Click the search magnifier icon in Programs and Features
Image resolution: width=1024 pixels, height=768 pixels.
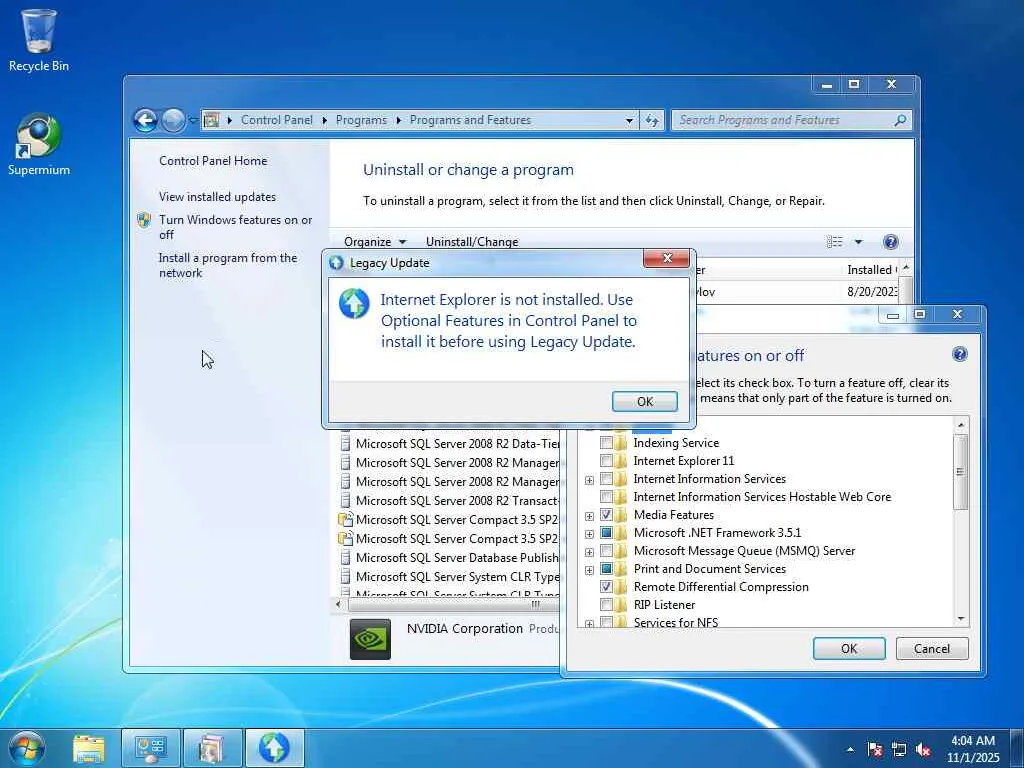(900, 120)
